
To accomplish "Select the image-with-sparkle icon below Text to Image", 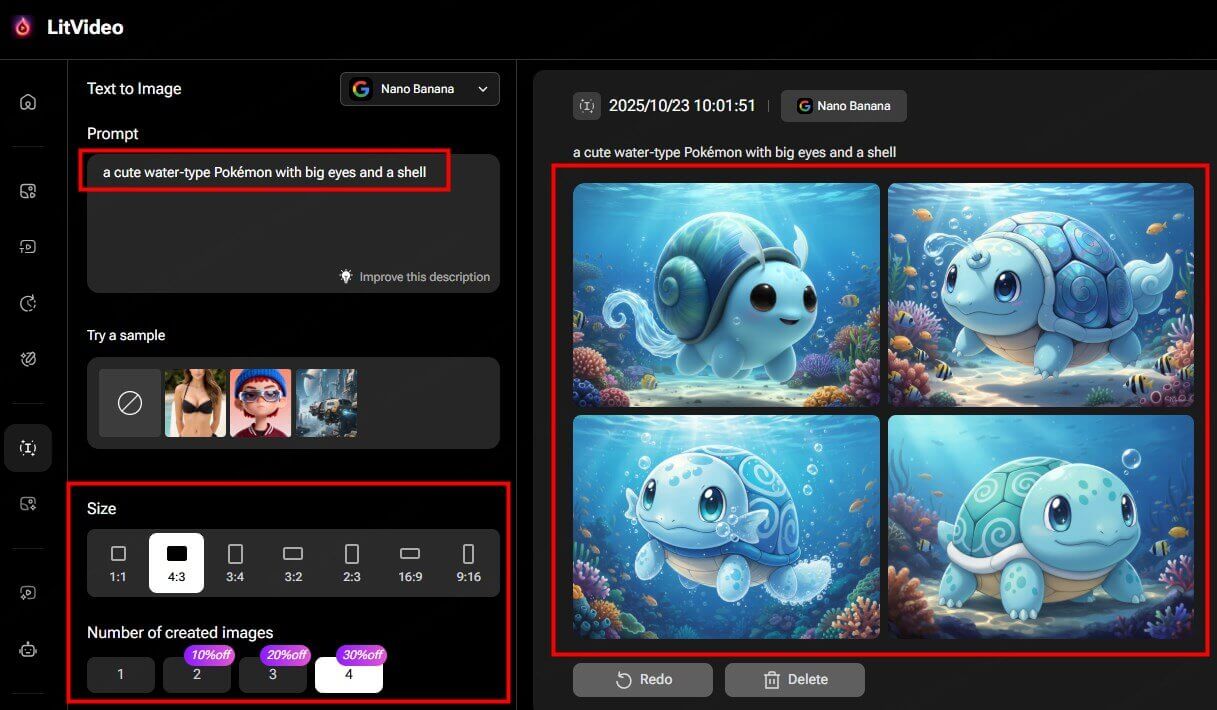I will (x=27, y=503).
